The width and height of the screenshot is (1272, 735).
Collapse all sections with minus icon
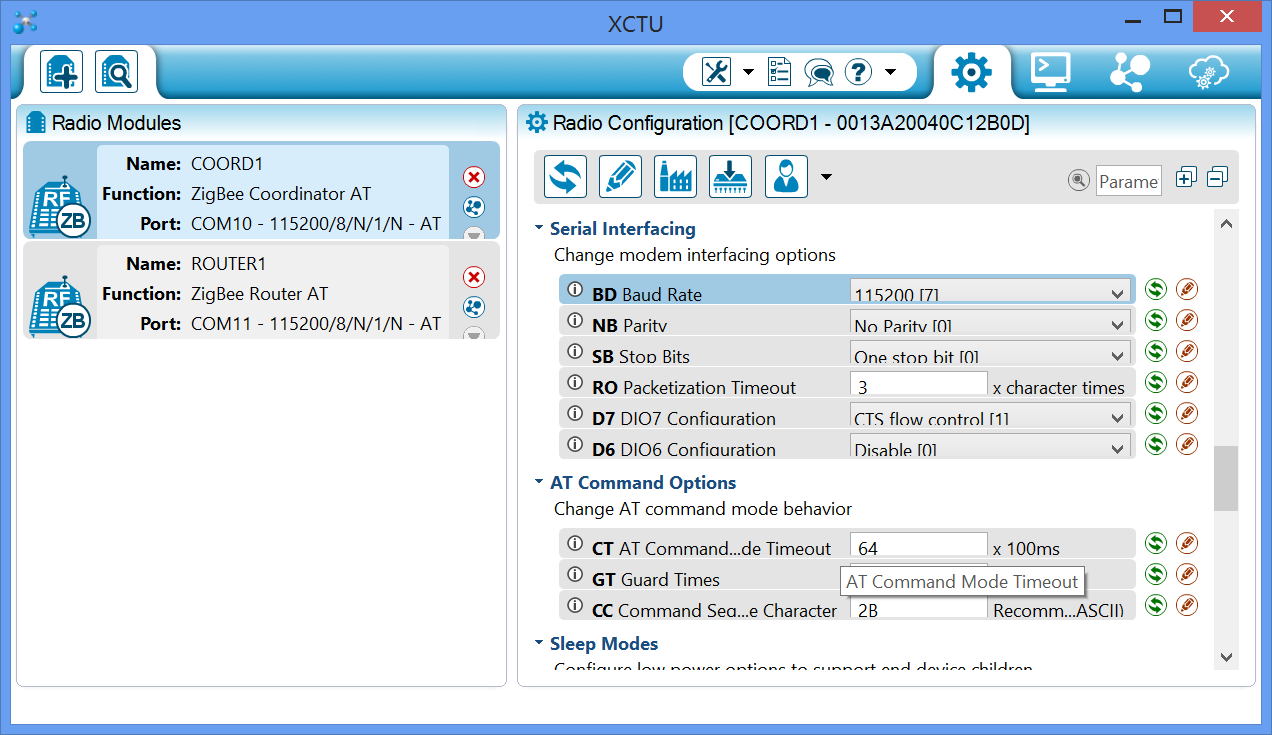[x=1217, y=178]
